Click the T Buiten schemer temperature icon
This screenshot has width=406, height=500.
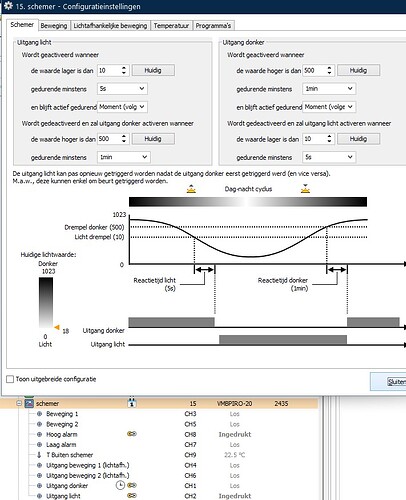point(39,455)
